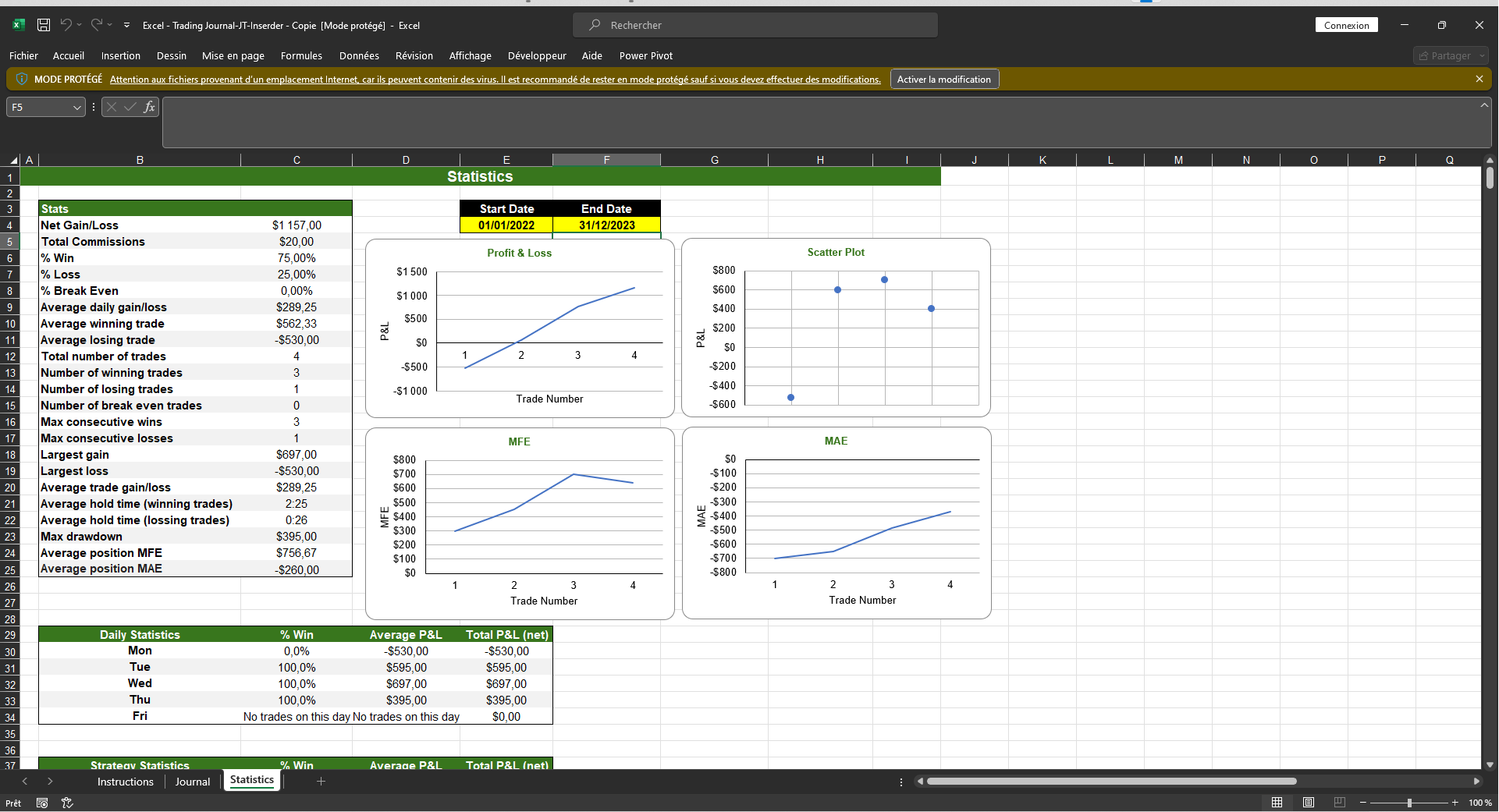Open Customize Quick Access Toolbar menu
1499x812 pixels.
[x=126, y=26]
